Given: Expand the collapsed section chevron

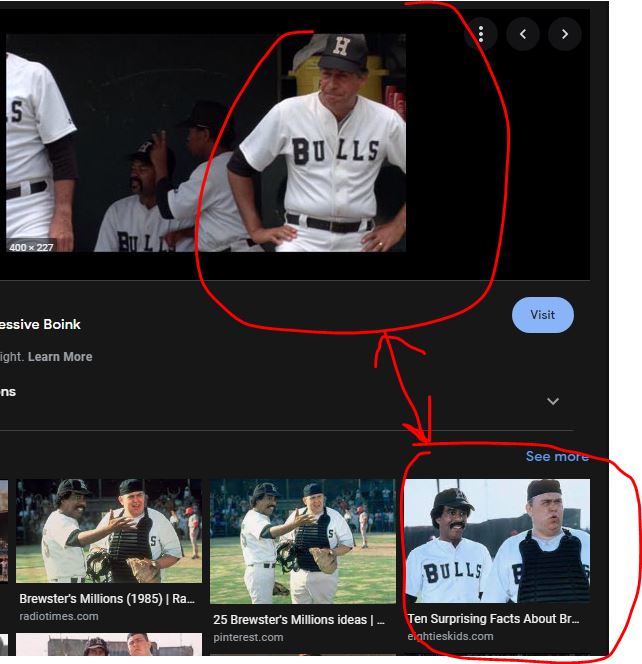Looking at the screenshot, I should [x=553, y=401].
